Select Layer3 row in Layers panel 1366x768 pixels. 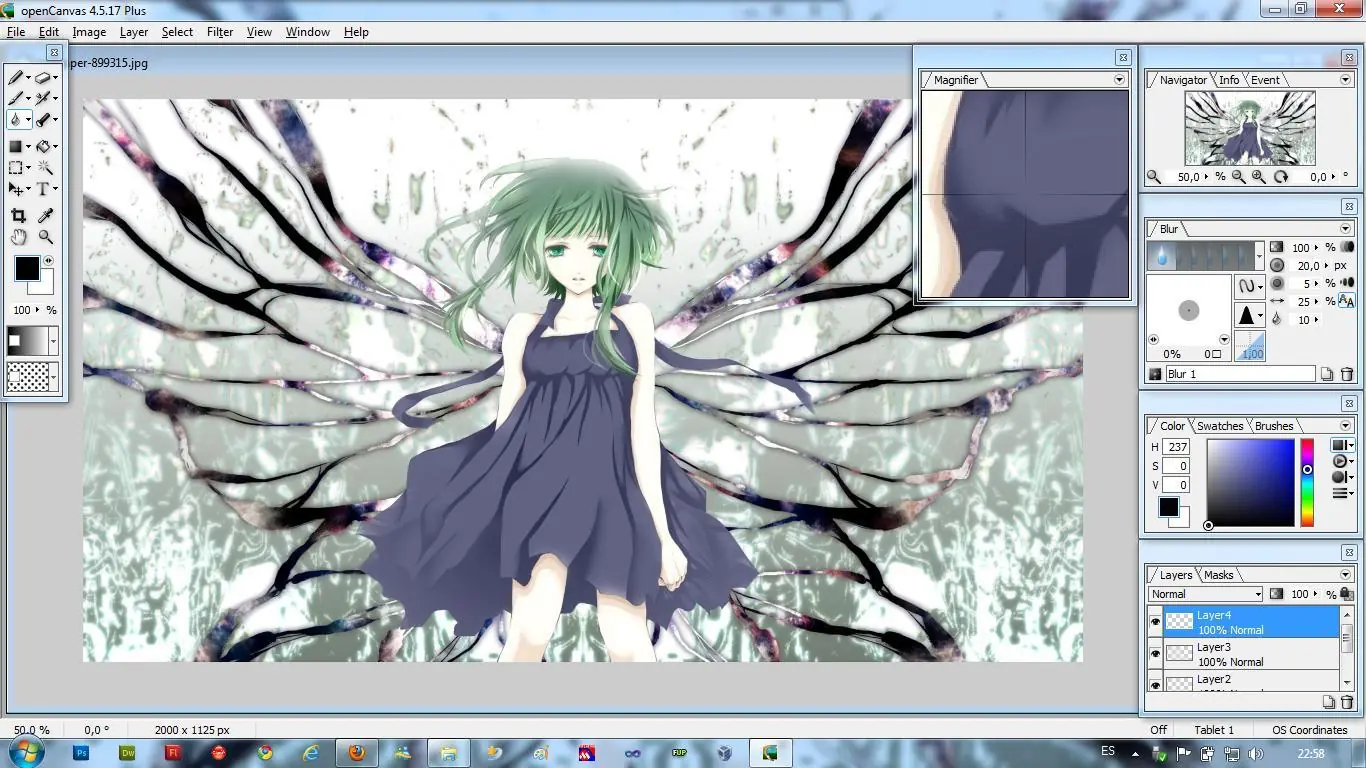pos(1251,654)
